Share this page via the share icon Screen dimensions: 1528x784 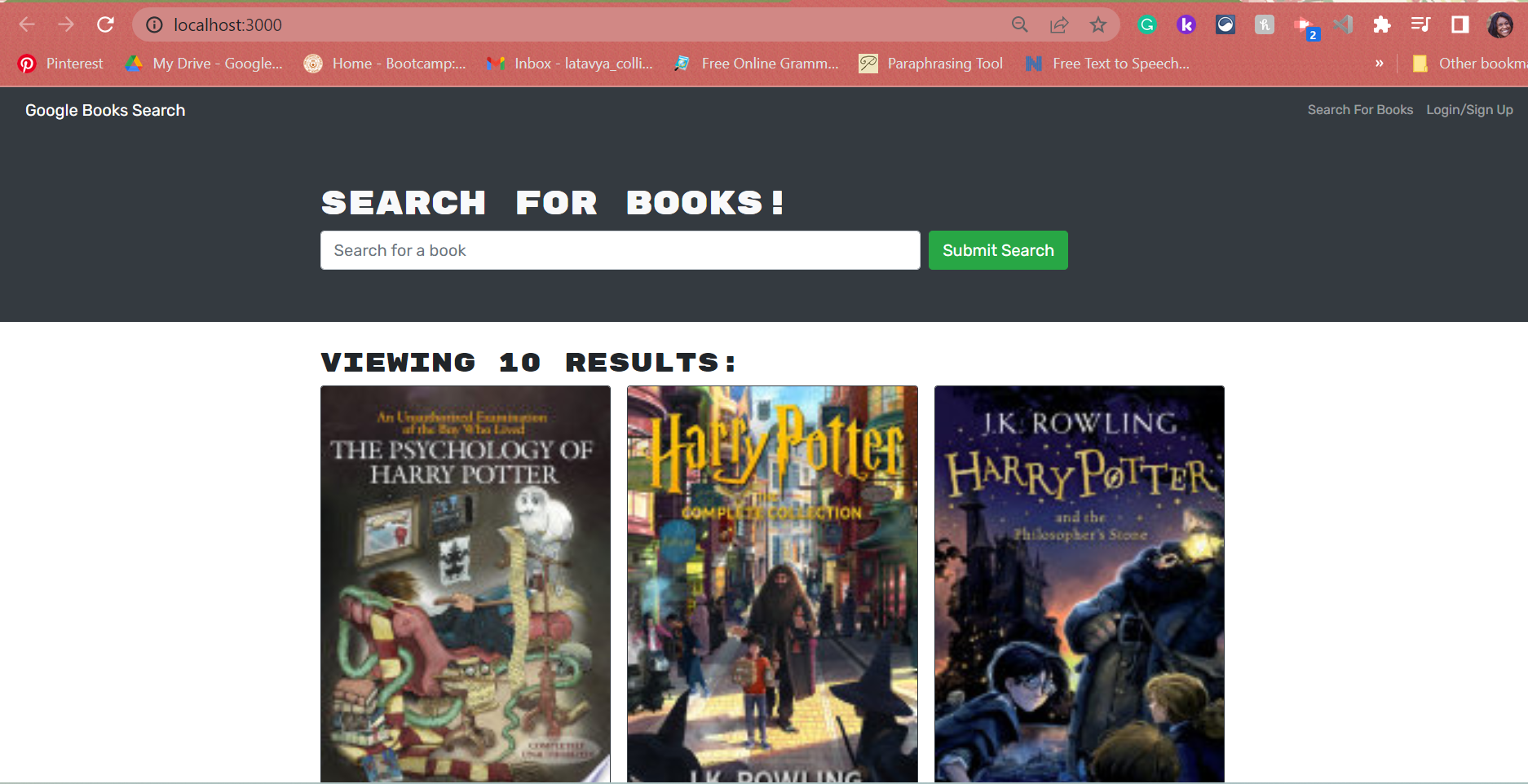1059,24
